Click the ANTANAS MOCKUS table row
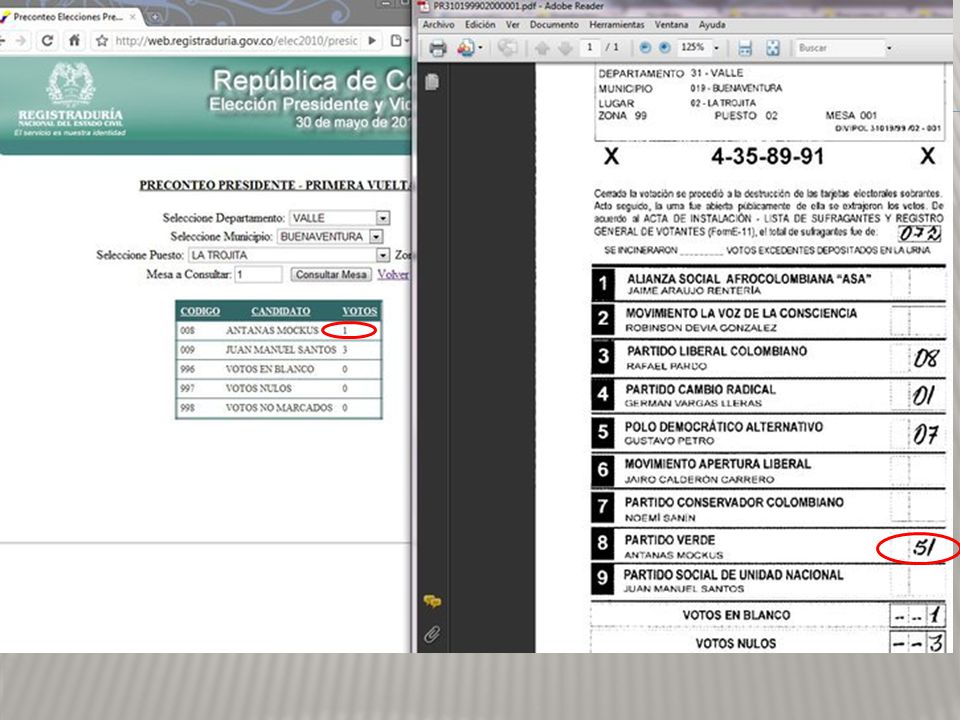960x720 pixels. 279,331
